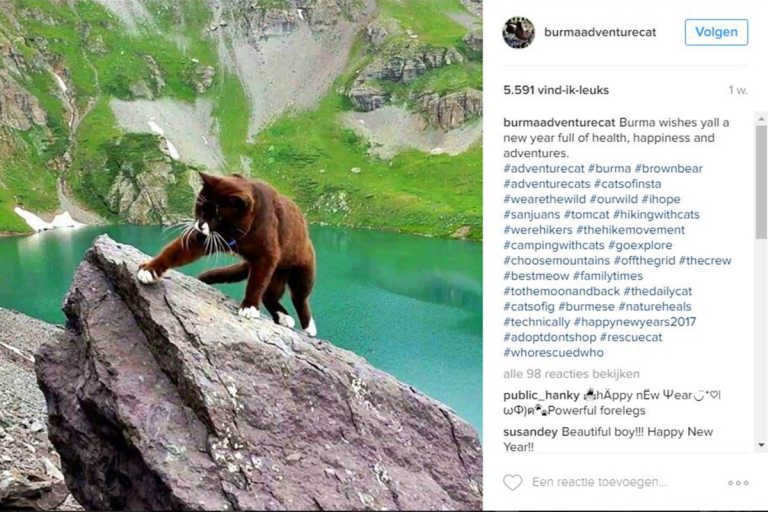Viewport: 768px width, 512px height.
Task: Open commenter public_hanky's profile
Action: (x=541, y=395)
